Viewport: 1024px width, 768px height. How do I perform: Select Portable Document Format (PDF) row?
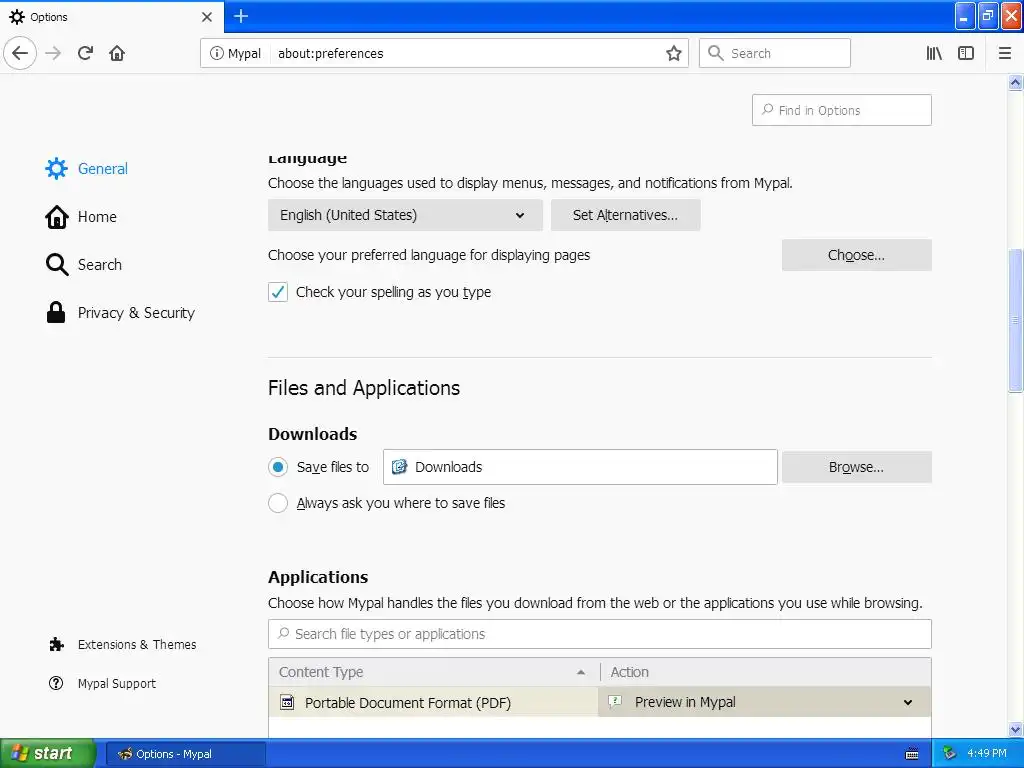pos(434,703)
